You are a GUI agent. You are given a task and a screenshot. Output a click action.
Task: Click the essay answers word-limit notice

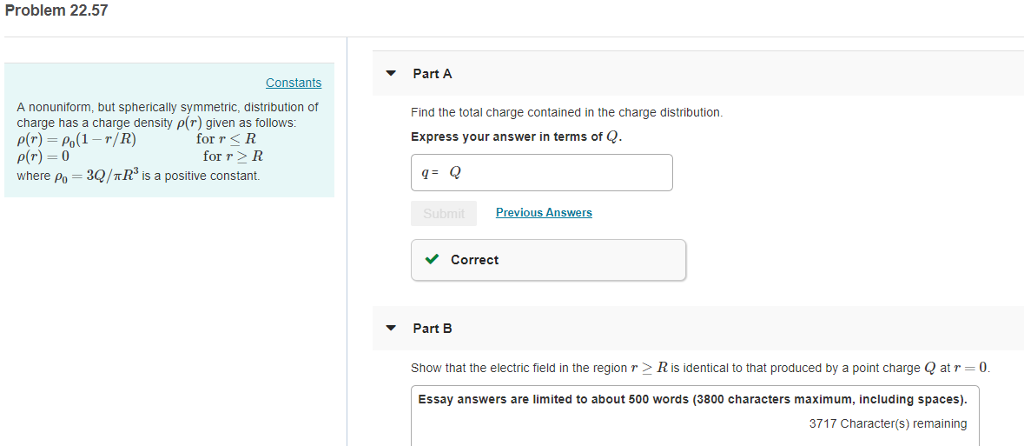(x=692, y=400)
